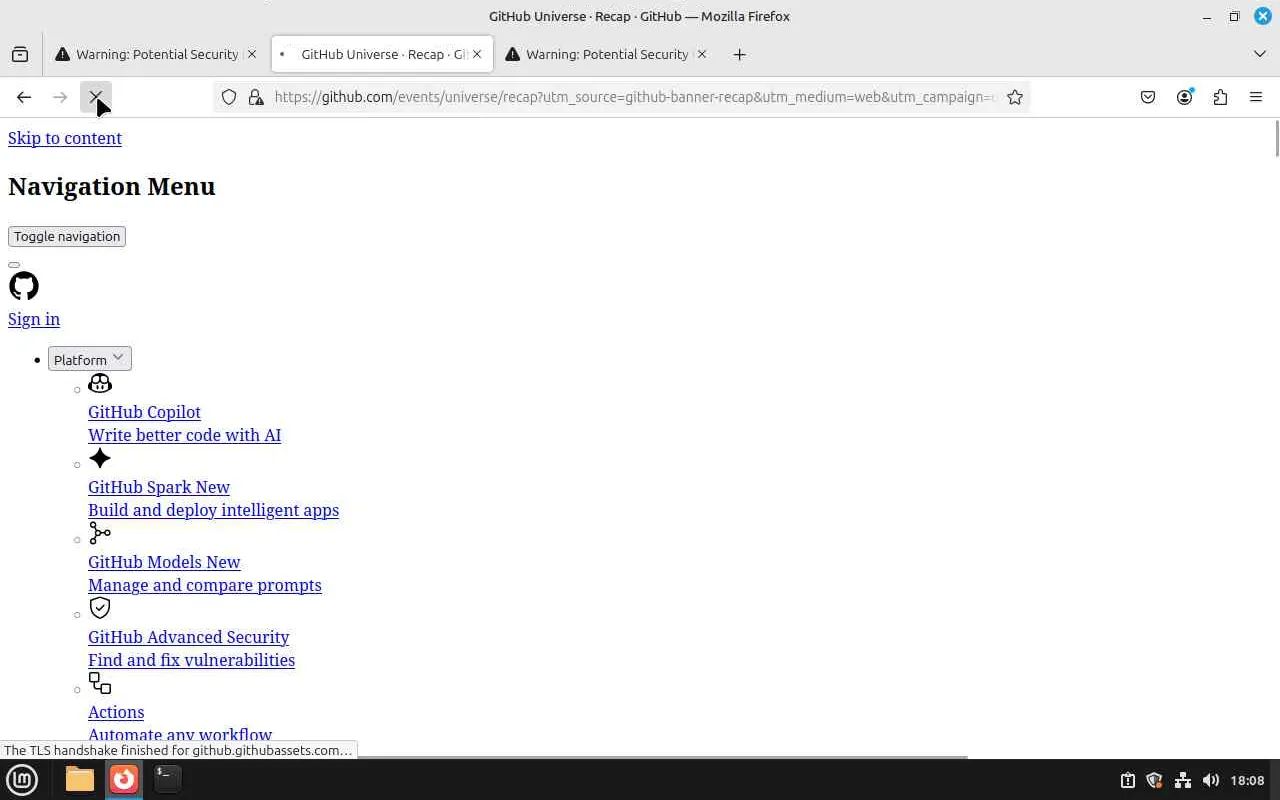Viewport: 1280px width, 800px height.
Task: Open the GitHub Models New link
Action: click(164, 562)
